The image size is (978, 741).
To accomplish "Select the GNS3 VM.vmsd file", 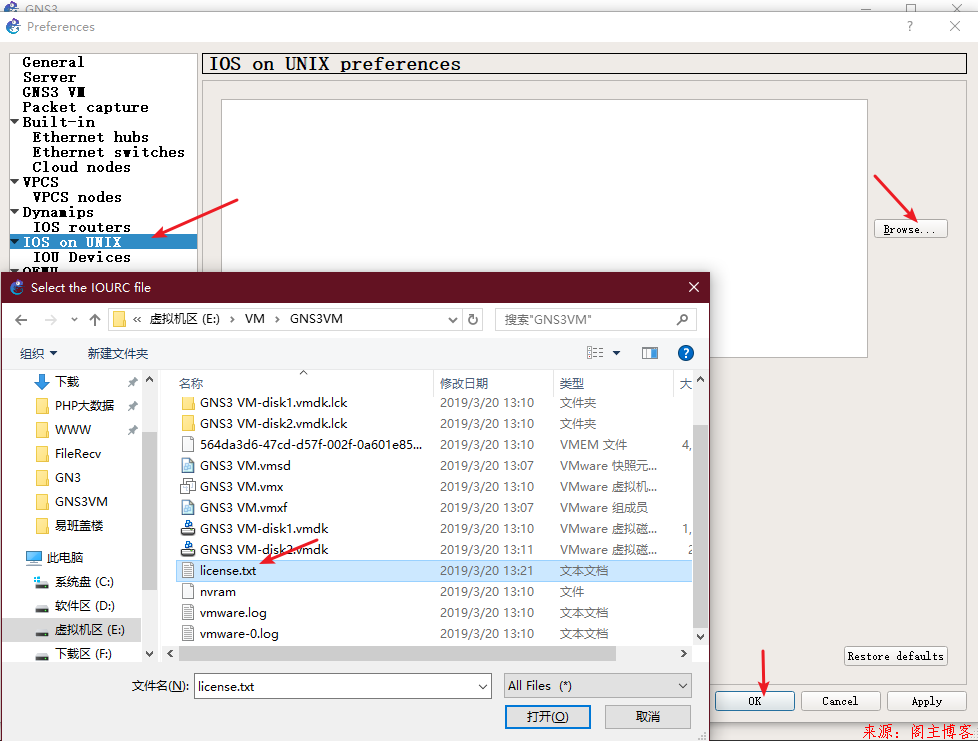I will (244, 466).
